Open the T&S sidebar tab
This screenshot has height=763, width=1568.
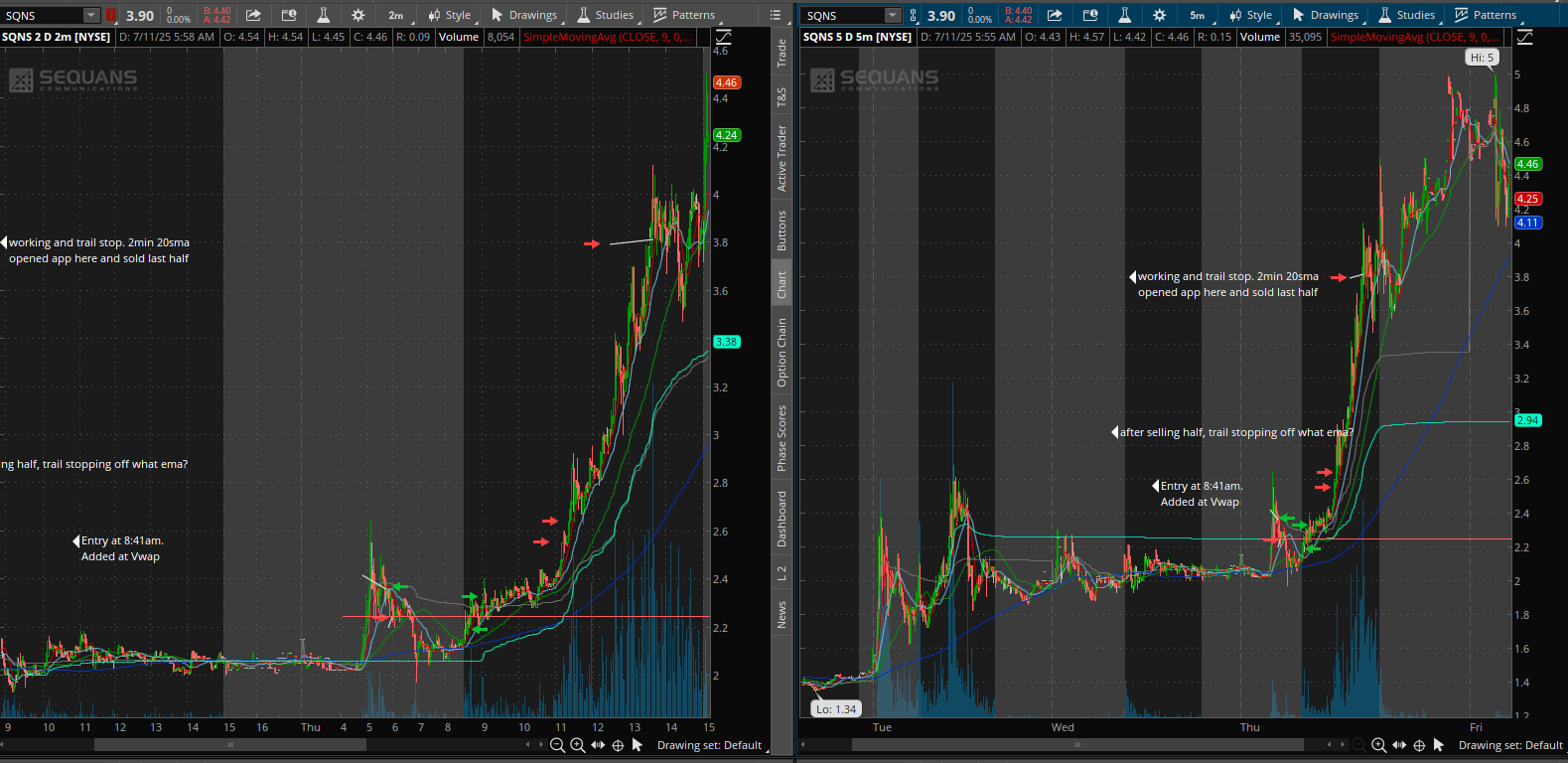pos(782,97)
